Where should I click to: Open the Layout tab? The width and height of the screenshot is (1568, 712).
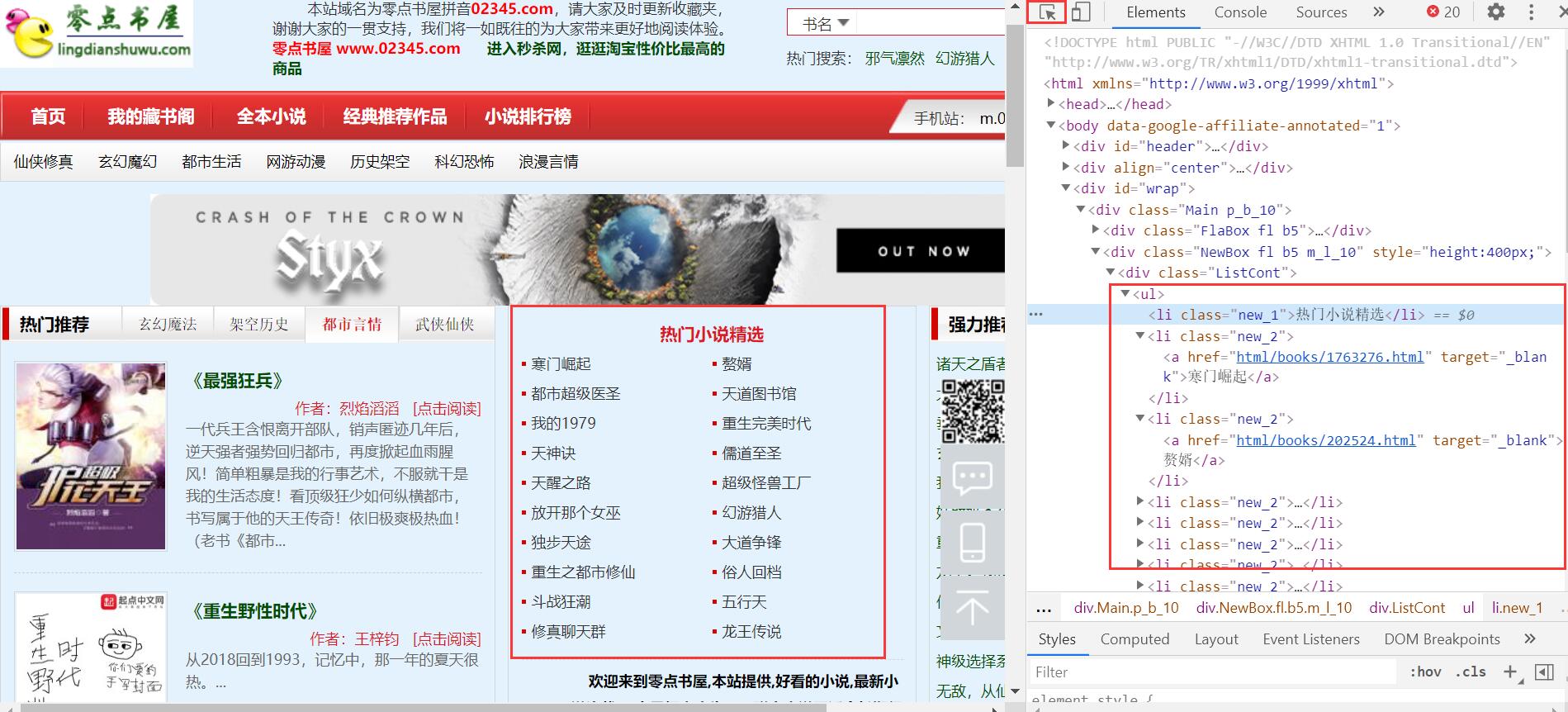point(1216,638)
